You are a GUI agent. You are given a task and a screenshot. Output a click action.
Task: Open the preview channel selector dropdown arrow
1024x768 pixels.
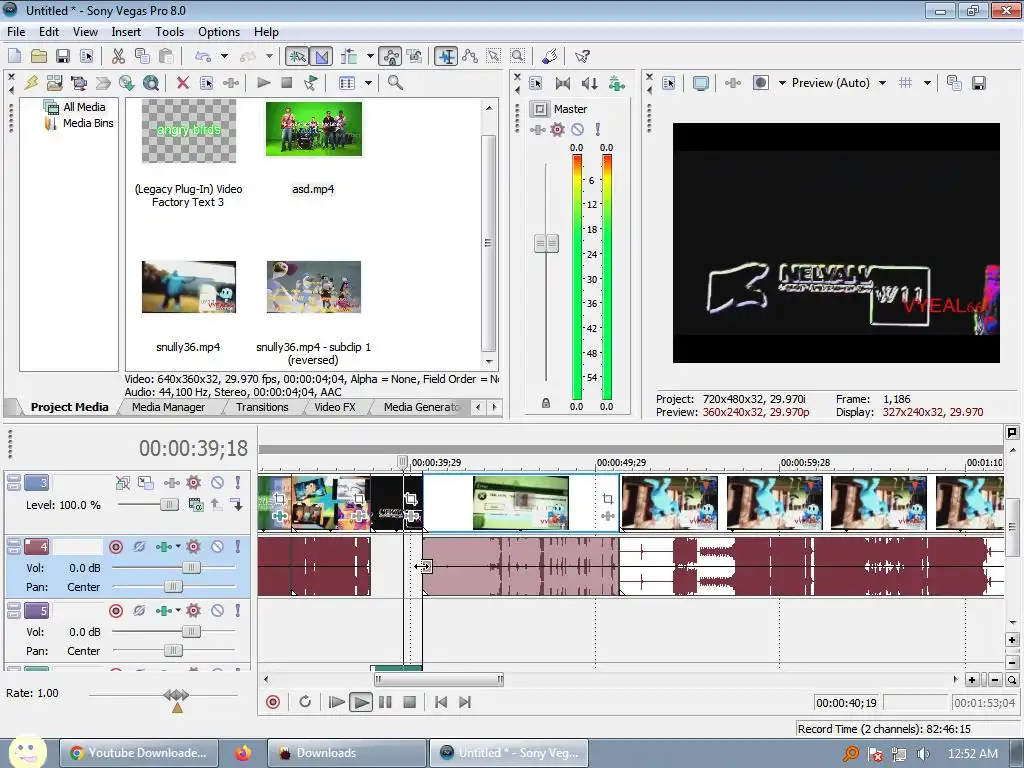[x=782, y=83]
